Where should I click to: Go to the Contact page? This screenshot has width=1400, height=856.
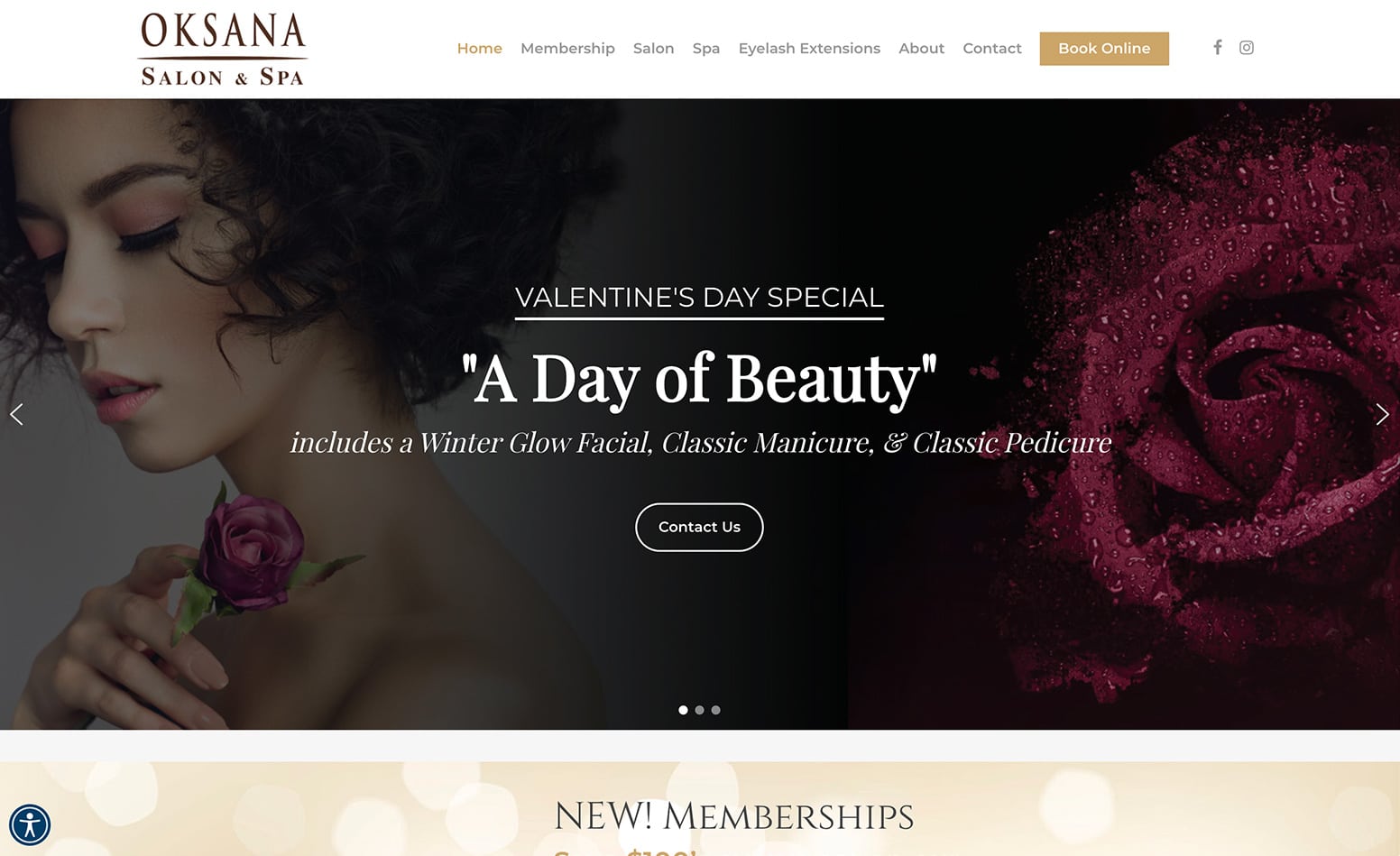(x=991, y=49)
